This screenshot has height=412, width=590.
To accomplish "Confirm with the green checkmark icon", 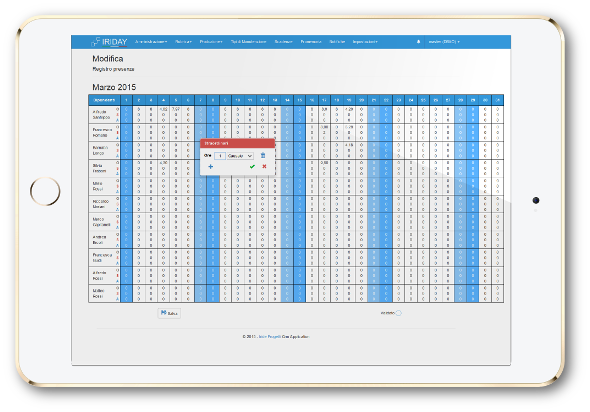I will tap(252, 166).
